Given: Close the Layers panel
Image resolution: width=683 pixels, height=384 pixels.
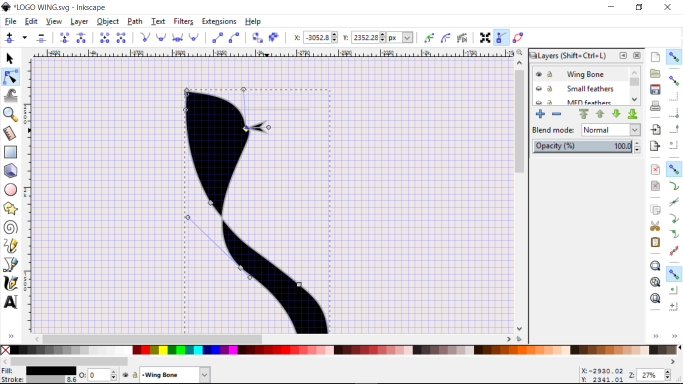Looking at the screenshot, I should click(x=637, y=56).
